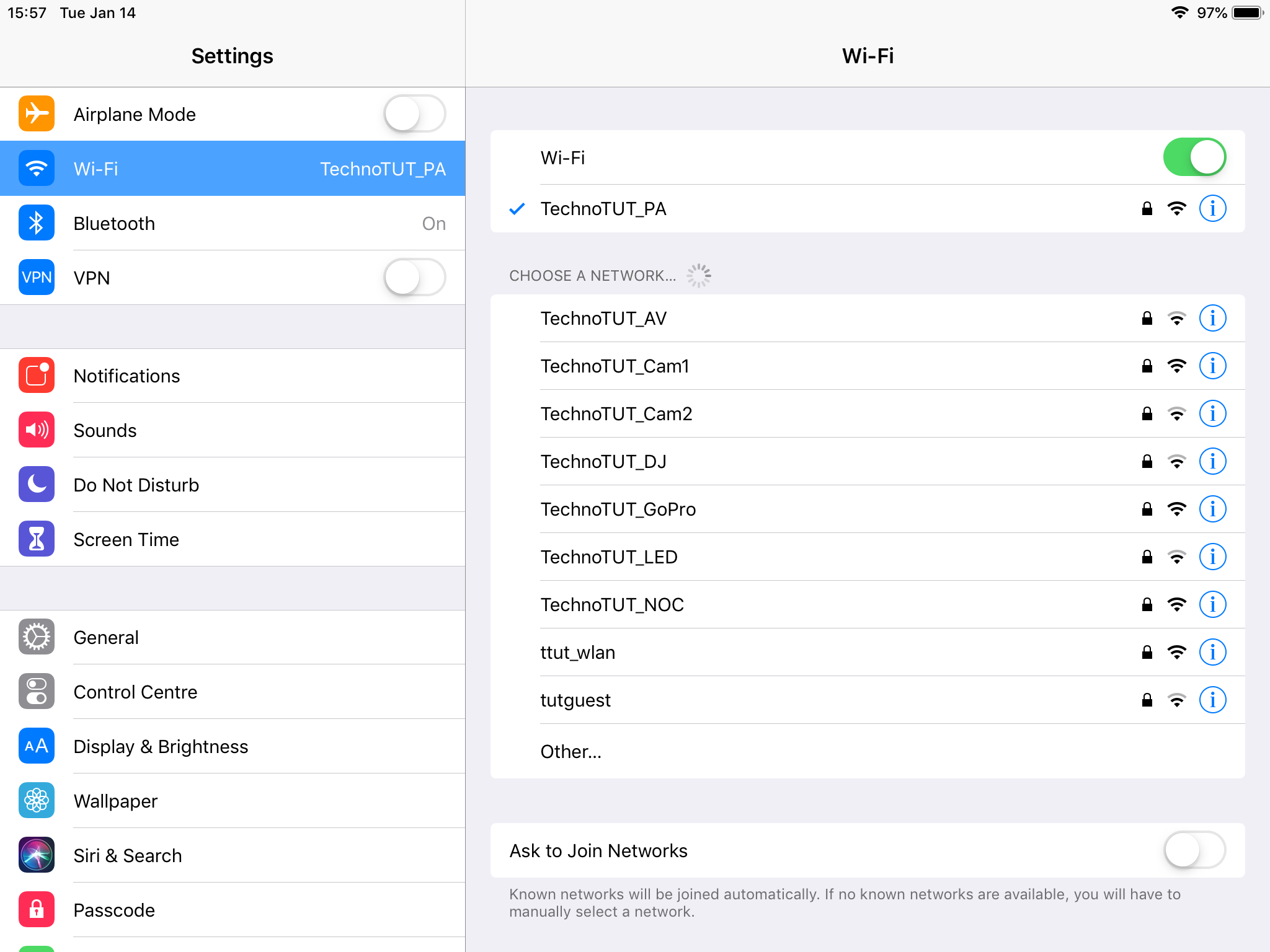Tap the Airplane Mode orange icon
1270x952 pixels.
coord(37,114)
